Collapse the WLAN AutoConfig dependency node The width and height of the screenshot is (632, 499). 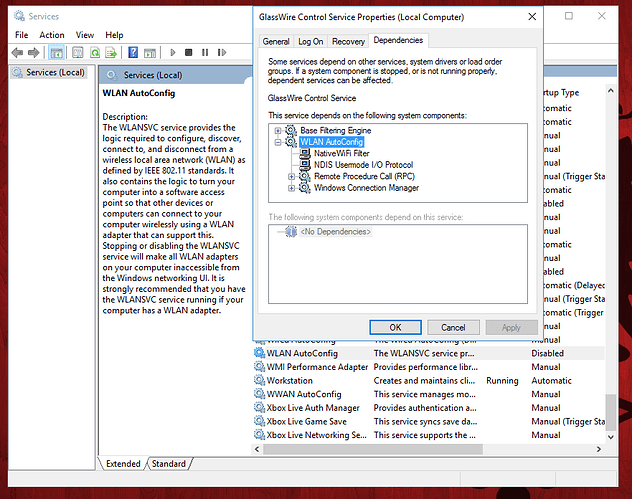(278, 142)
